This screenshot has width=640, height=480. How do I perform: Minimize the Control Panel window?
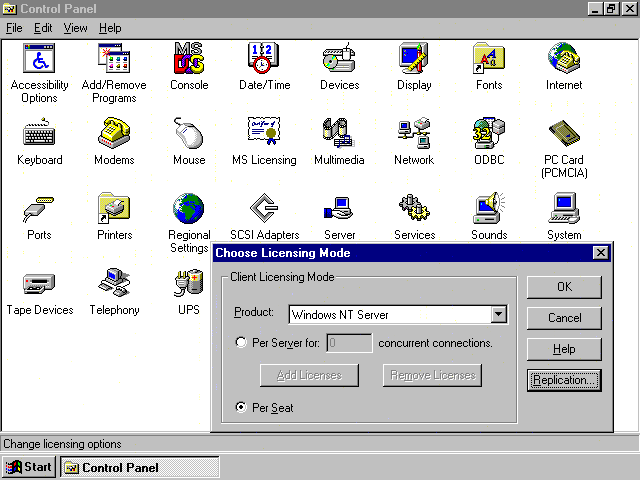coord(595,9)
